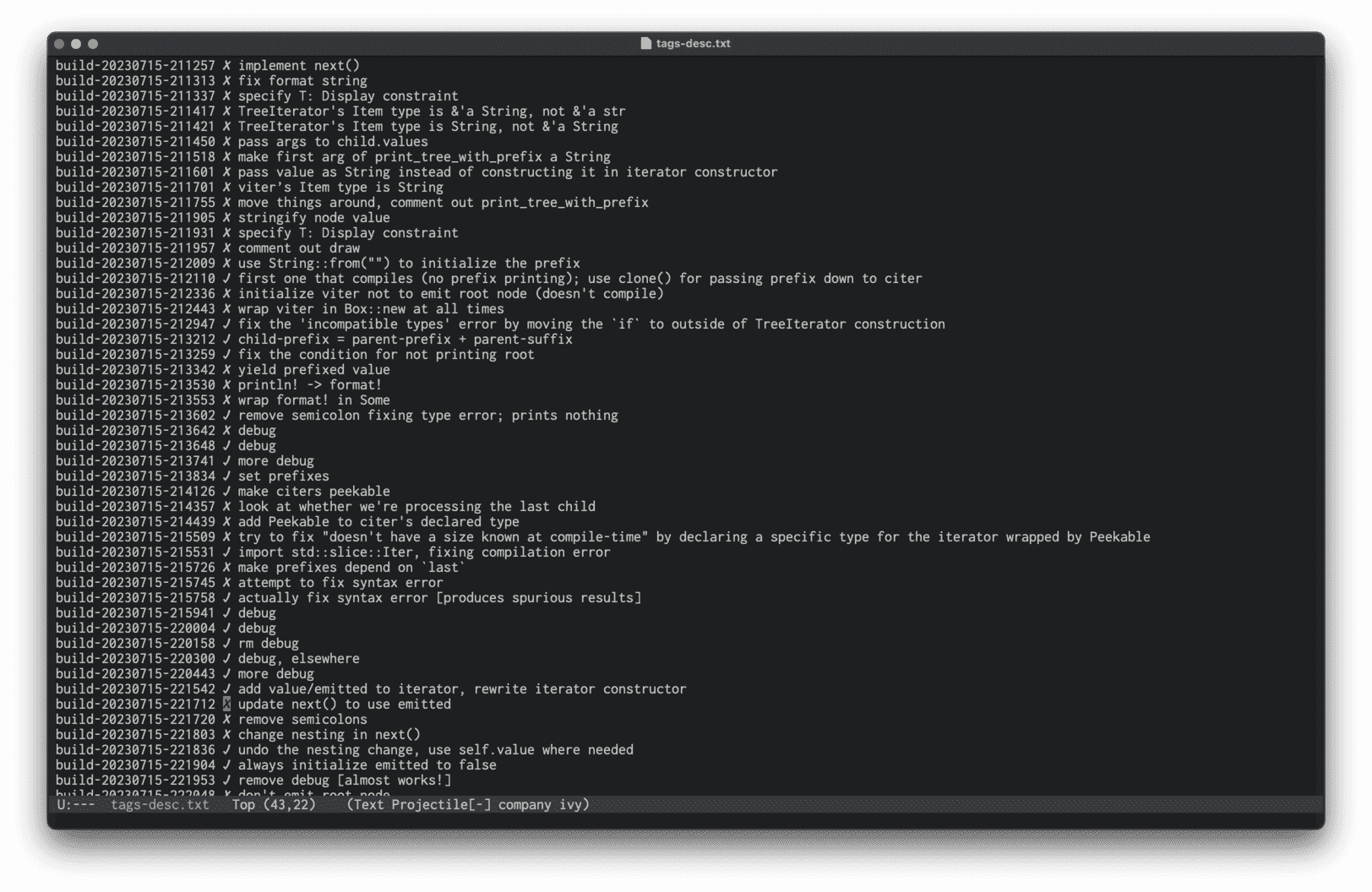Screen dimensions: 1372x892
Task: Click the ✗ mark before 'wrap format! in Some'
Action: tap(226, 400)
